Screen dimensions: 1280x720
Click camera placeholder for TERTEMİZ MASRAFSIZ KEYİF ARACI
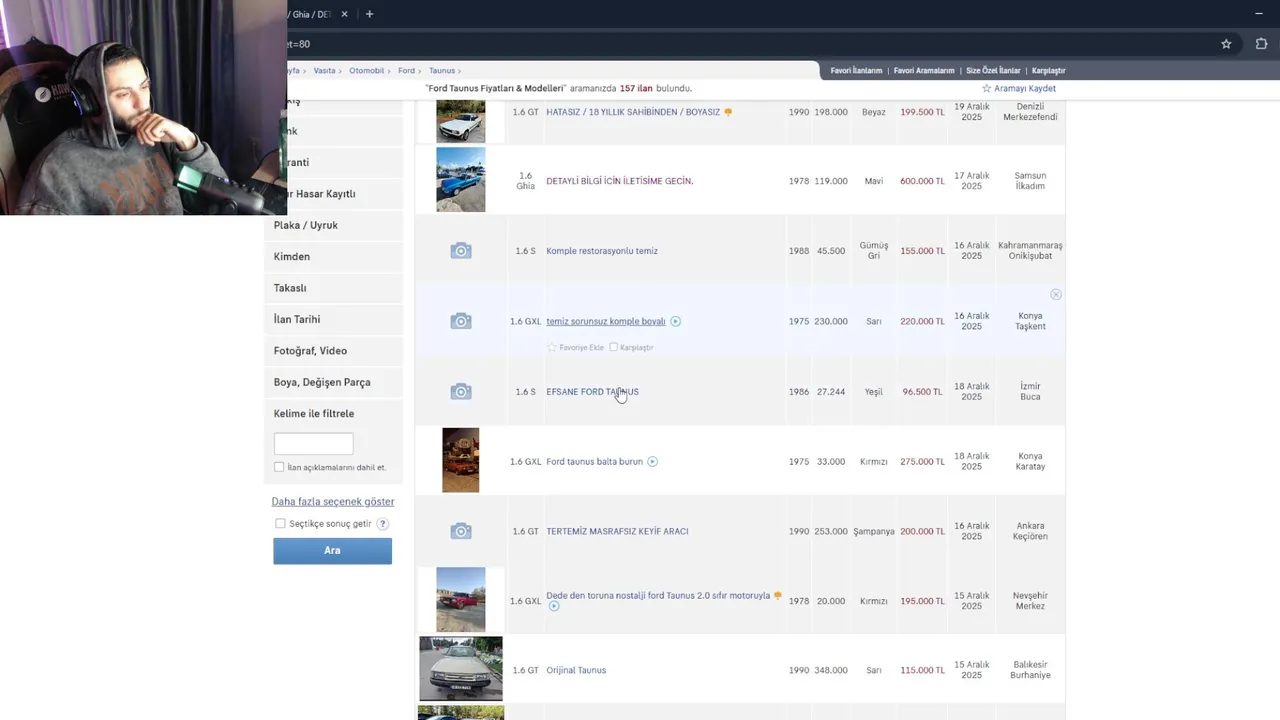coord(461,531)
